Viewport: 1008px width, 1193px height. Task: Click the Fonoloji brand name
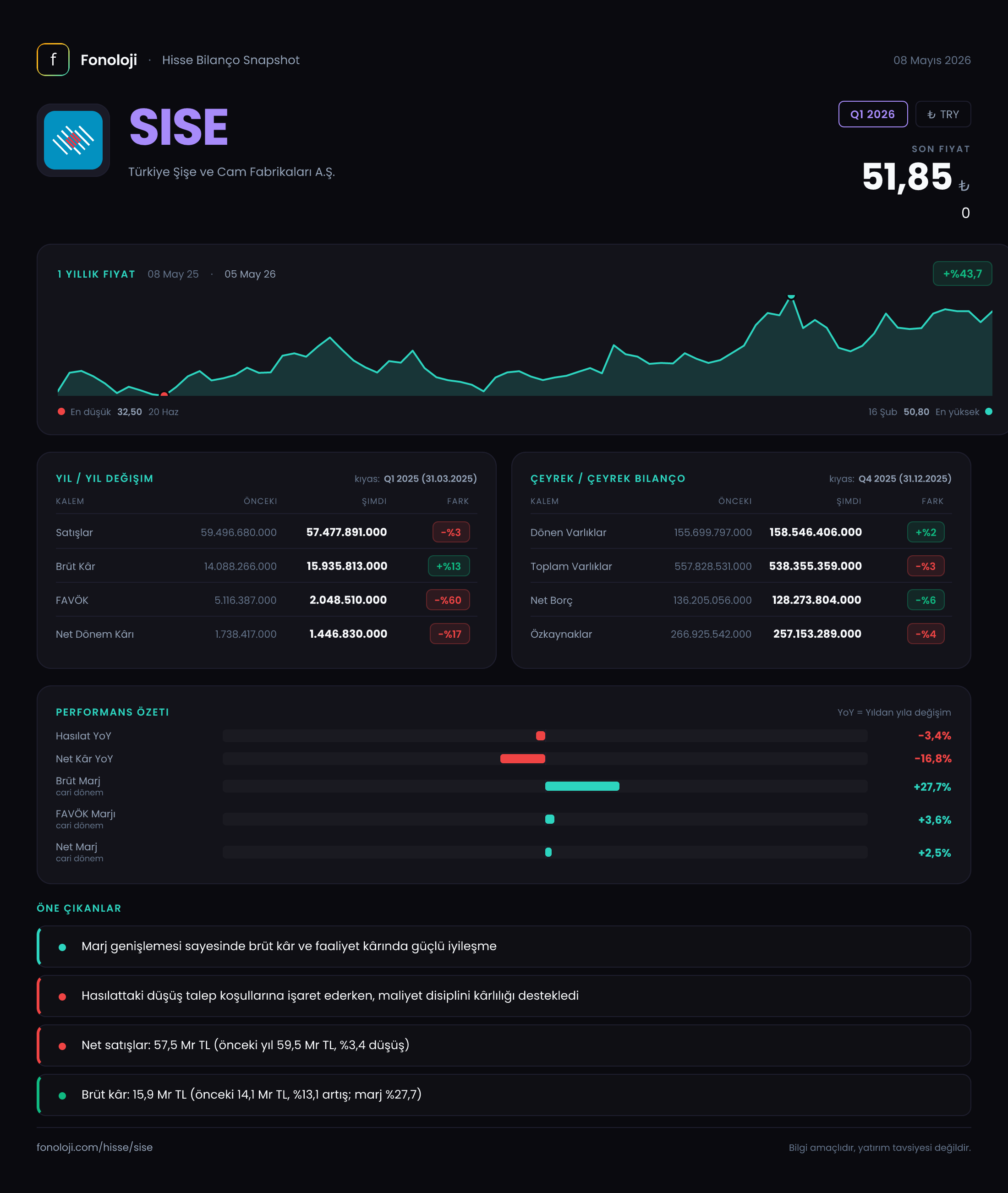[x=109, y=60]
